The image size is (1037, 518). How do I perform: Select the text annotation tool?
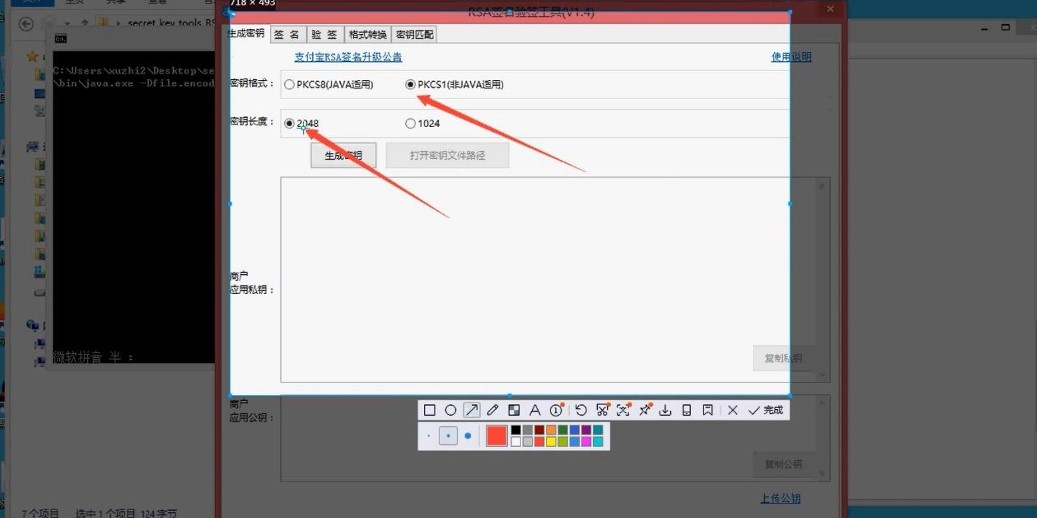[535, 410]
